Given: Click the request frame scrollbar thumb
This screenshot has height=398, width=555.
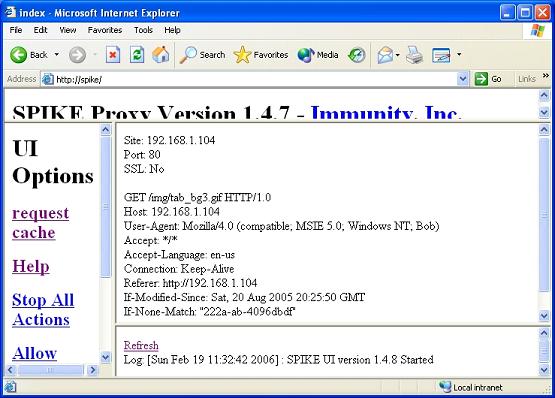Looking at the screenshot, I should (544, 215).
